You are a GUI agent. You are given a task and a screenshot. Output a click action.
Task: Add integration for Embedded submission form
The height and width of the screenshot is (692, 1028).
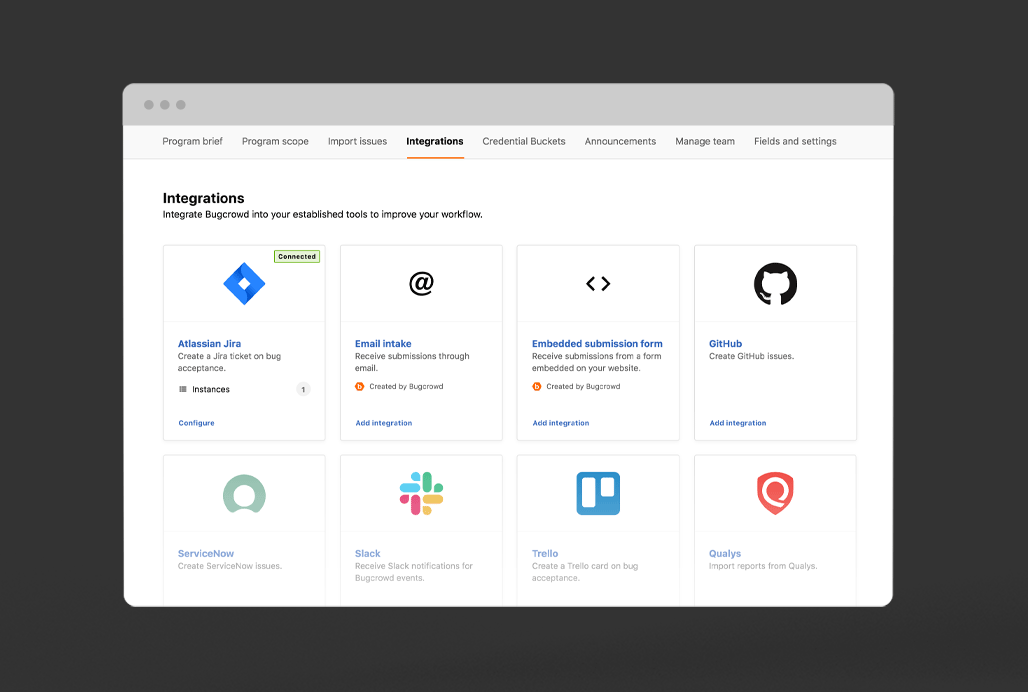click(x=561, y=423)
